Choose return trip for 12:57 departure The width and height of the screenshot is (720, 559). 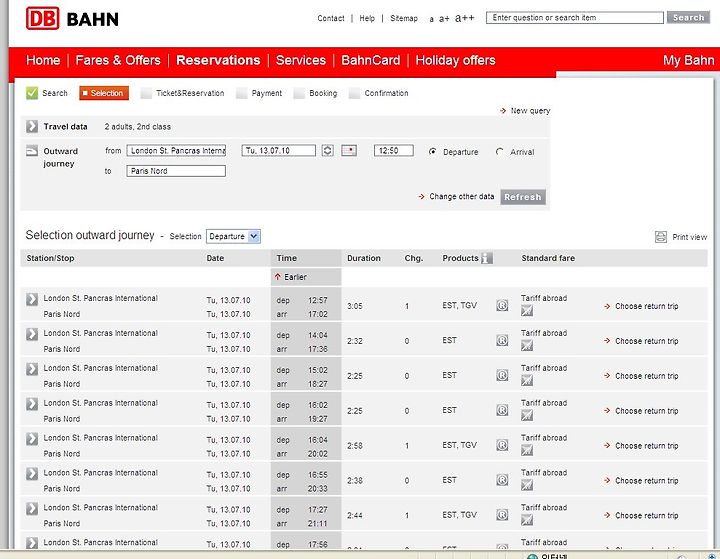coord(641,306)
